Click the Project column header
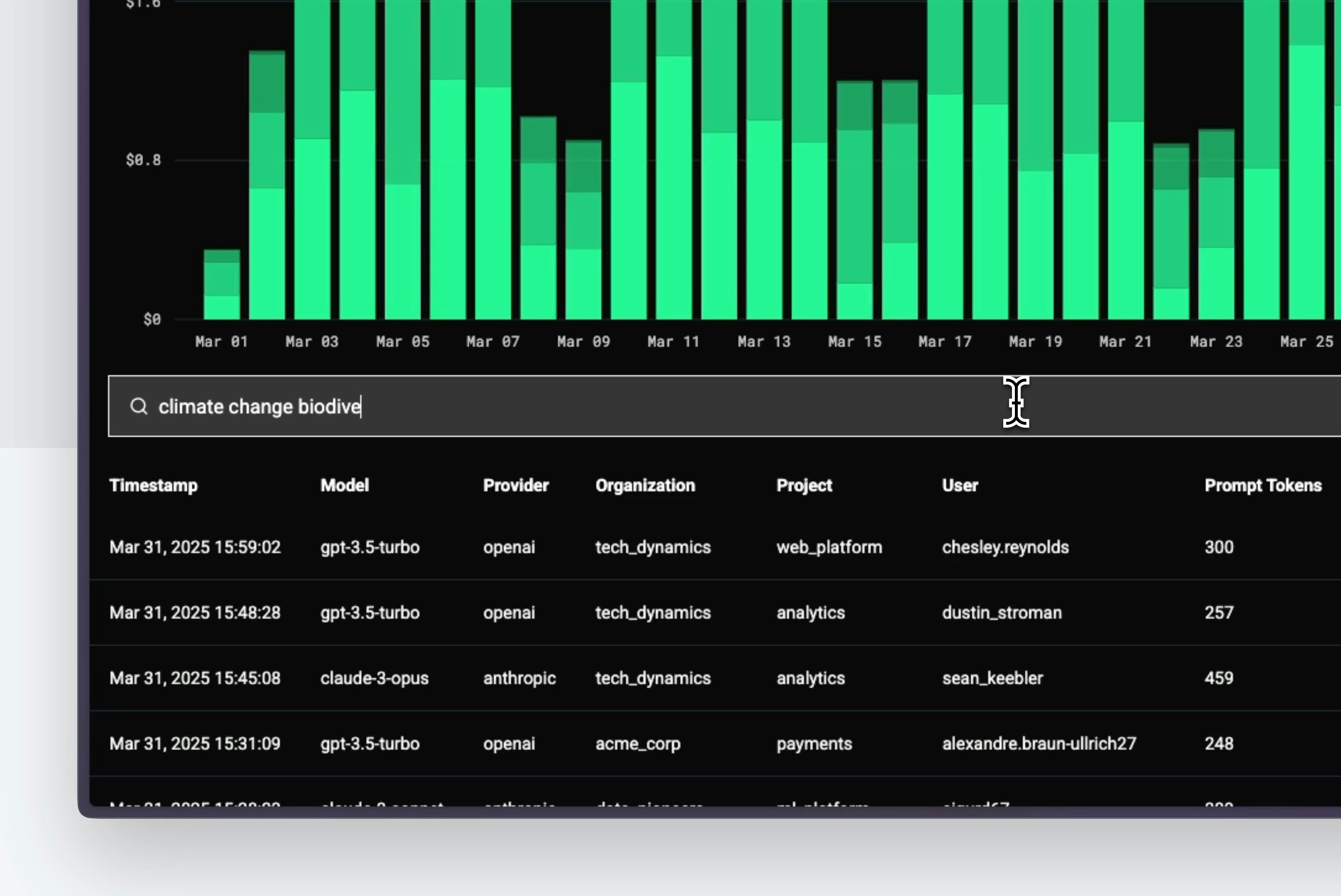This screenshot has height=896, width=1341. pos(804,486)
